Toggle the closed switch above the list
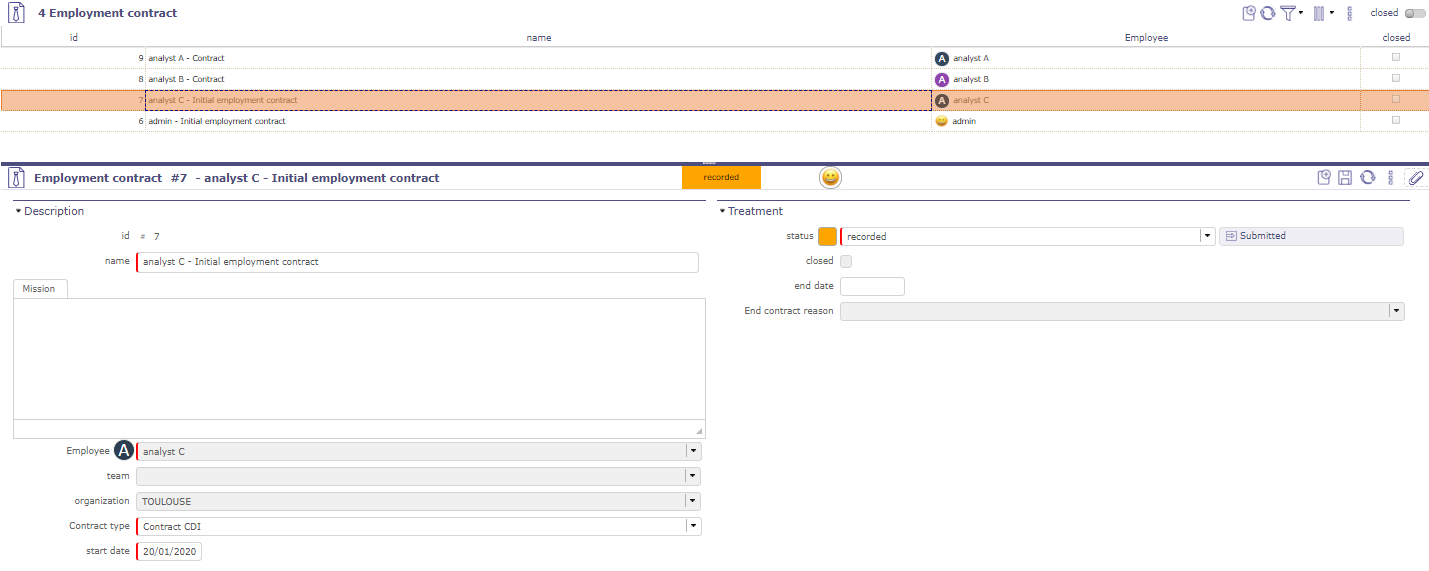Image resolution: width=1429 pixels, height=571 pixels. [x=1414, y=13]
